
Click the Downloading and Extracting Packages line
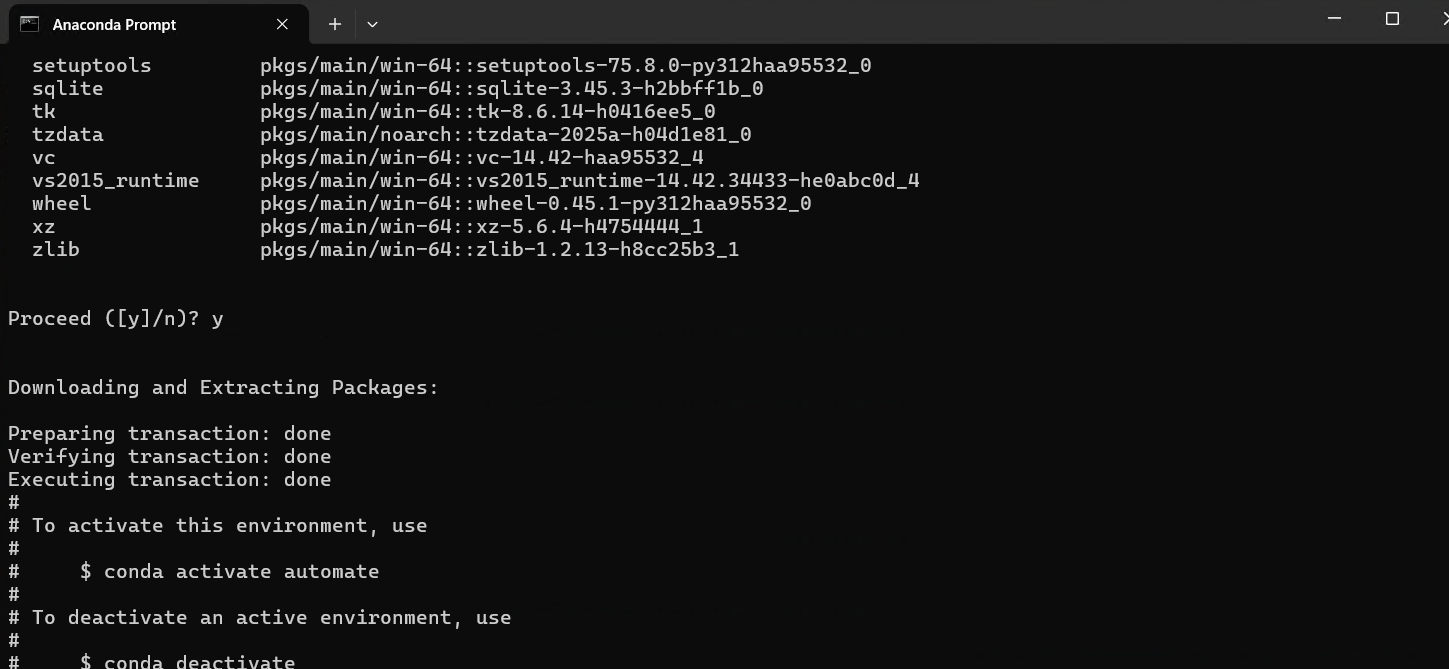pyautogui.click(x=224, y=388)
